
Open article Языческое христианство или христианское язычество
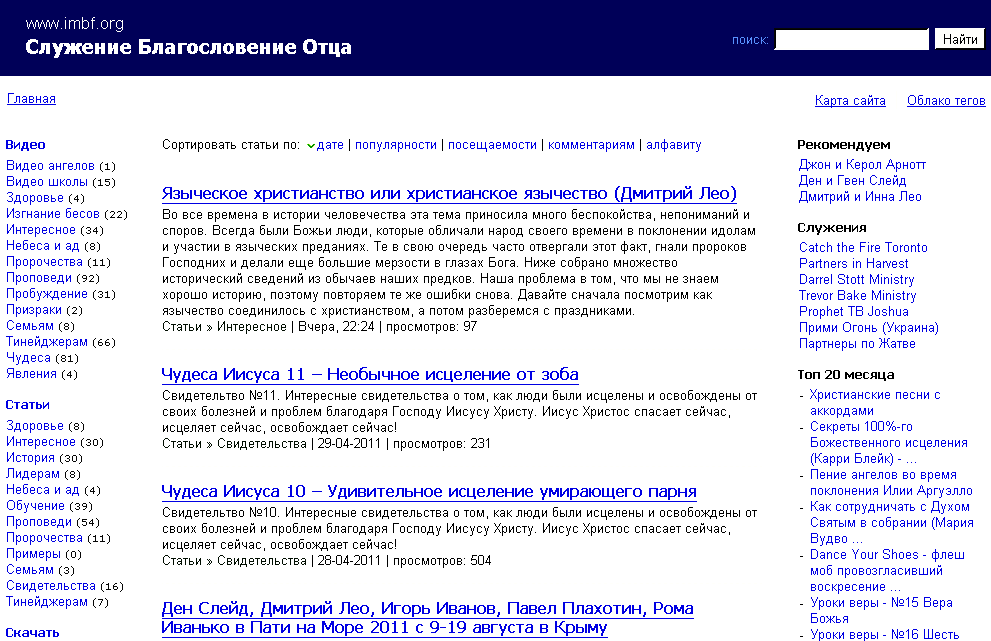pos(449,193)
